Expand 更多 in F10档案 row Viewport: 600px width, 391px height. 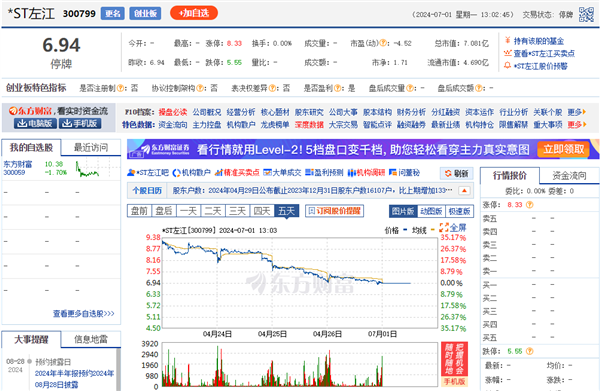[x=577, y=112]
